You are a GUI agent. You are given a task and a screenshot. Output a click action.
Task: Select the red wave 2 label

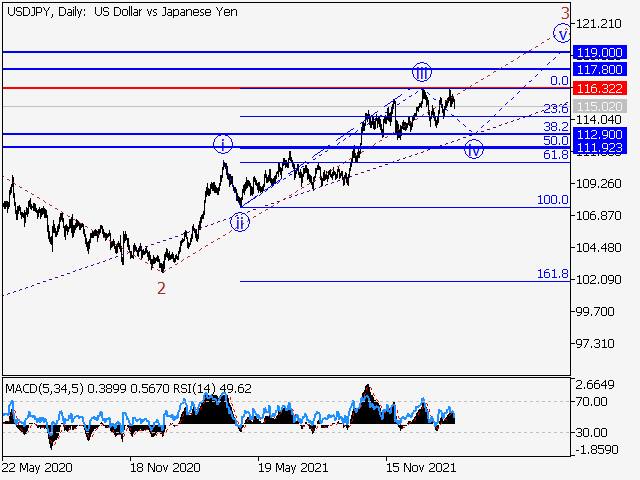pos(161,288)
